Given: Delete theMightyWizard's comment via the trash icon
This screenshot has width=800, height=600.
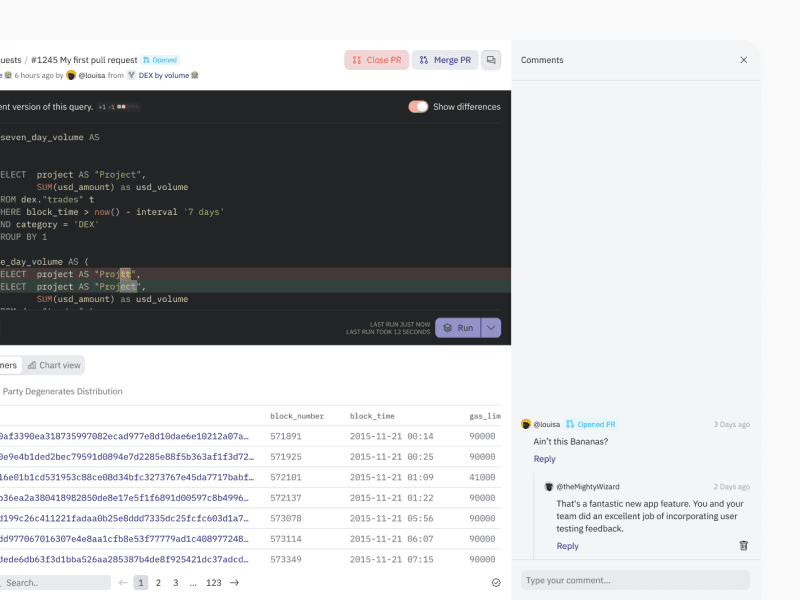Looking at the screenshot, I should 743,545.
